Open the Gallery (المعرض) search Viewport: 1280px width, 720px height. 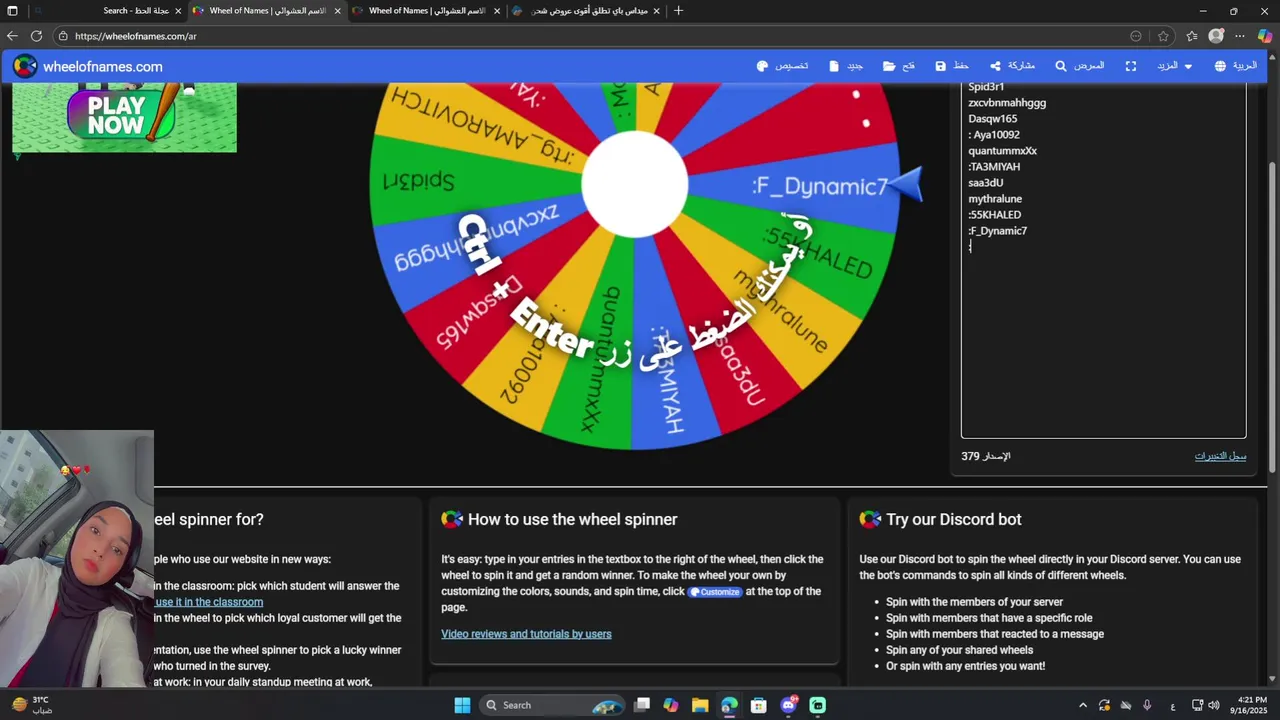coord(1080,66)
